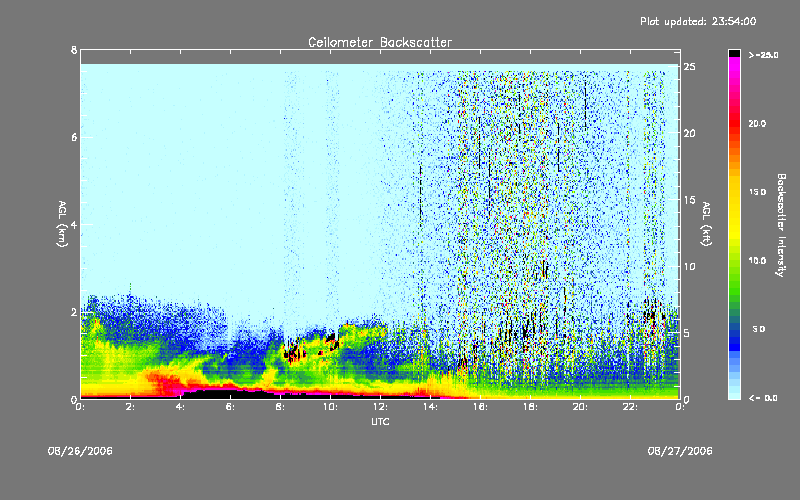The width and height of the screenshot is (800, 500).
Task: Click the end date 08/27/2006
Action: pos(680,451)
